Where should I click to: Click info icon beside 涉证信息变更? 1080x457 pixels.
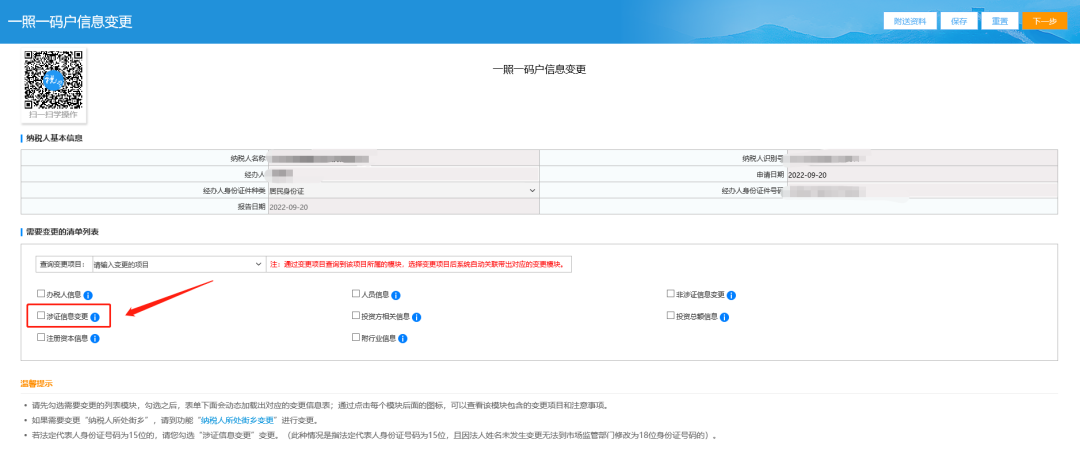pos(95,317)
